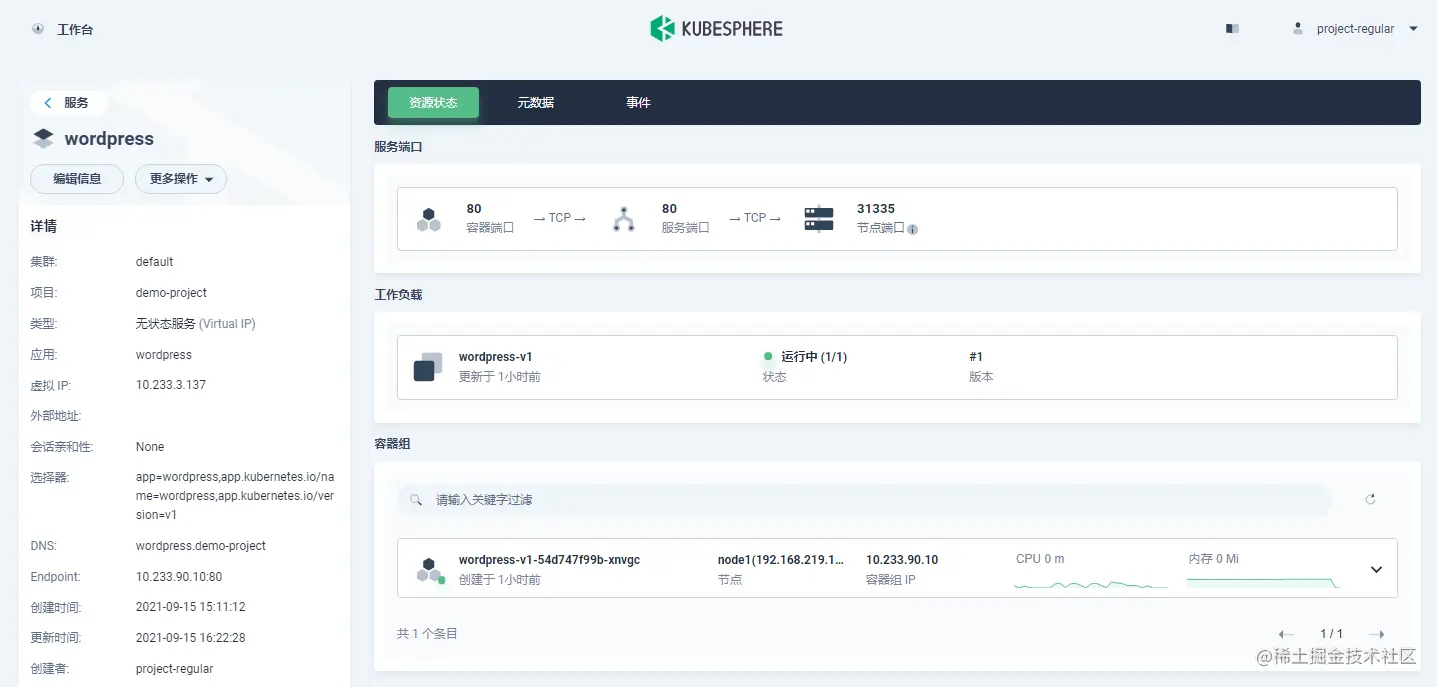Click the 1 / 1 page indicator
1437x687 pixels.
tap(1331, 634)
